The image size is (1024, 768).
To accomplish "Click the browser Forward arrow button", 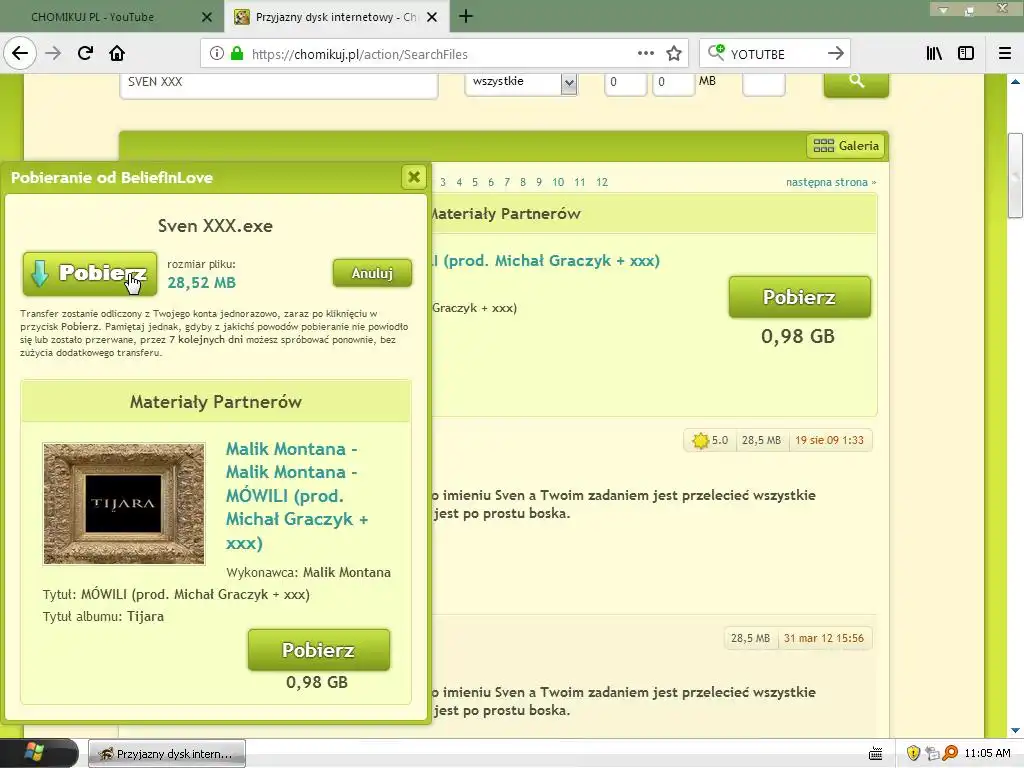I will pyautogui.click(x=53, y=54).
